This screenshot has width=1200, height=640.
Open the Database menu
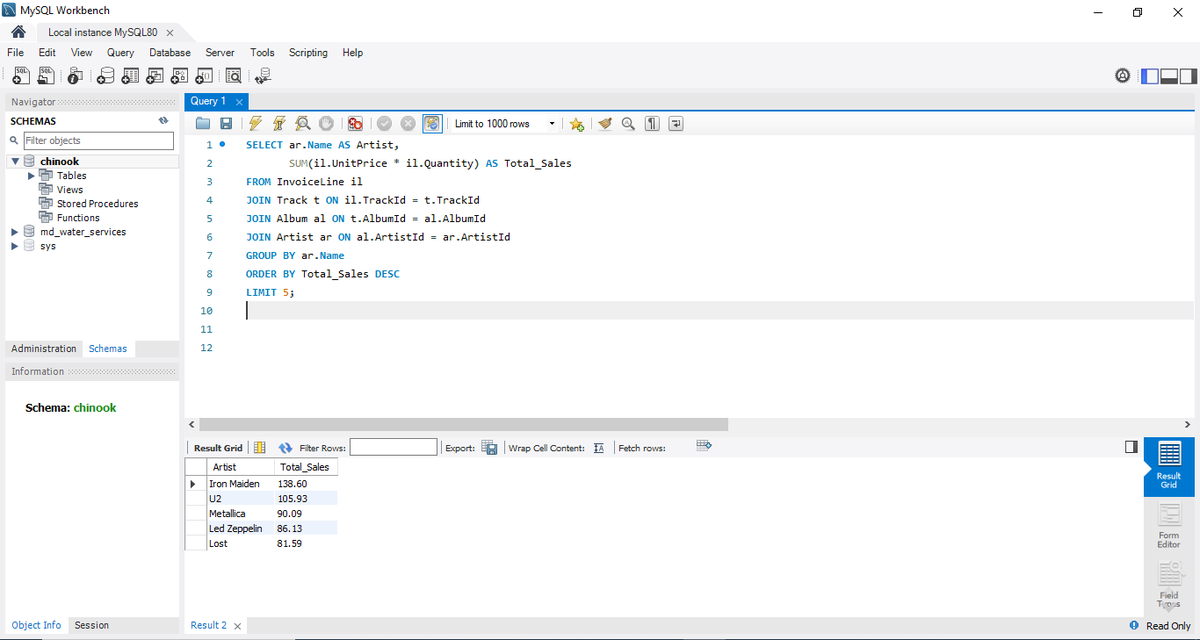pos(170,52)
